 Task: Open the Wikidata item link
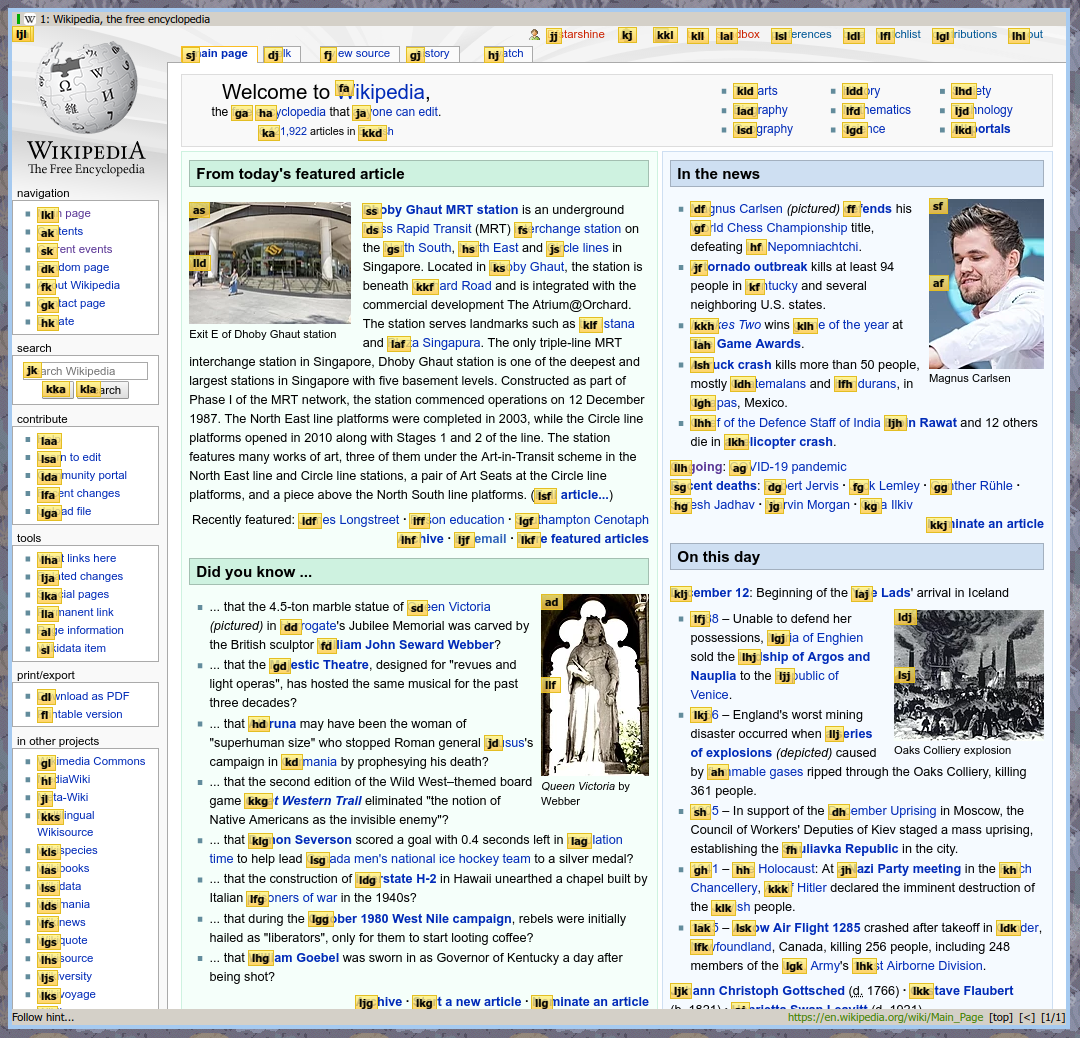tap(72, 647)
